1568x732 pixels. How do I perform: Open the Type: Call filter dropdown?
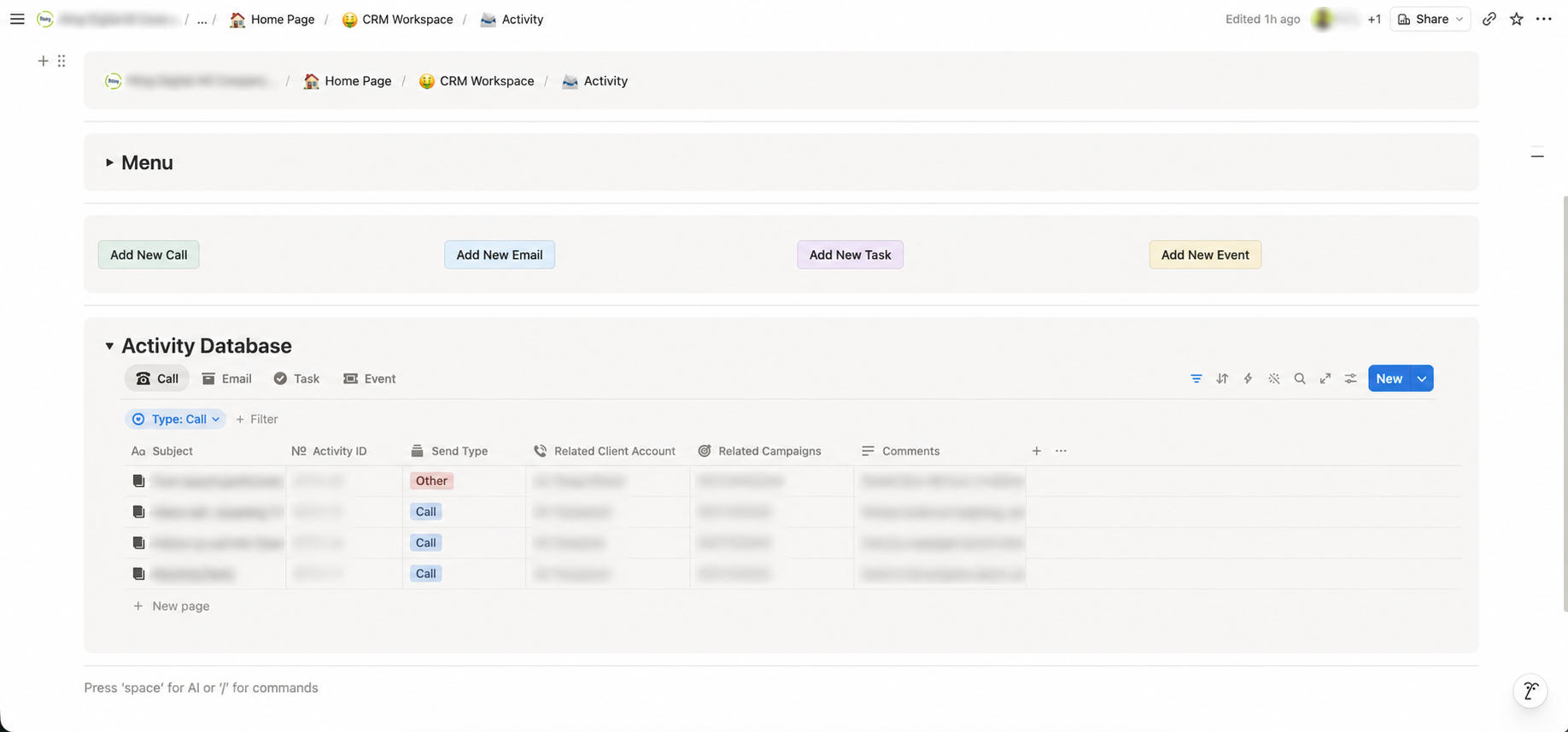176,419
